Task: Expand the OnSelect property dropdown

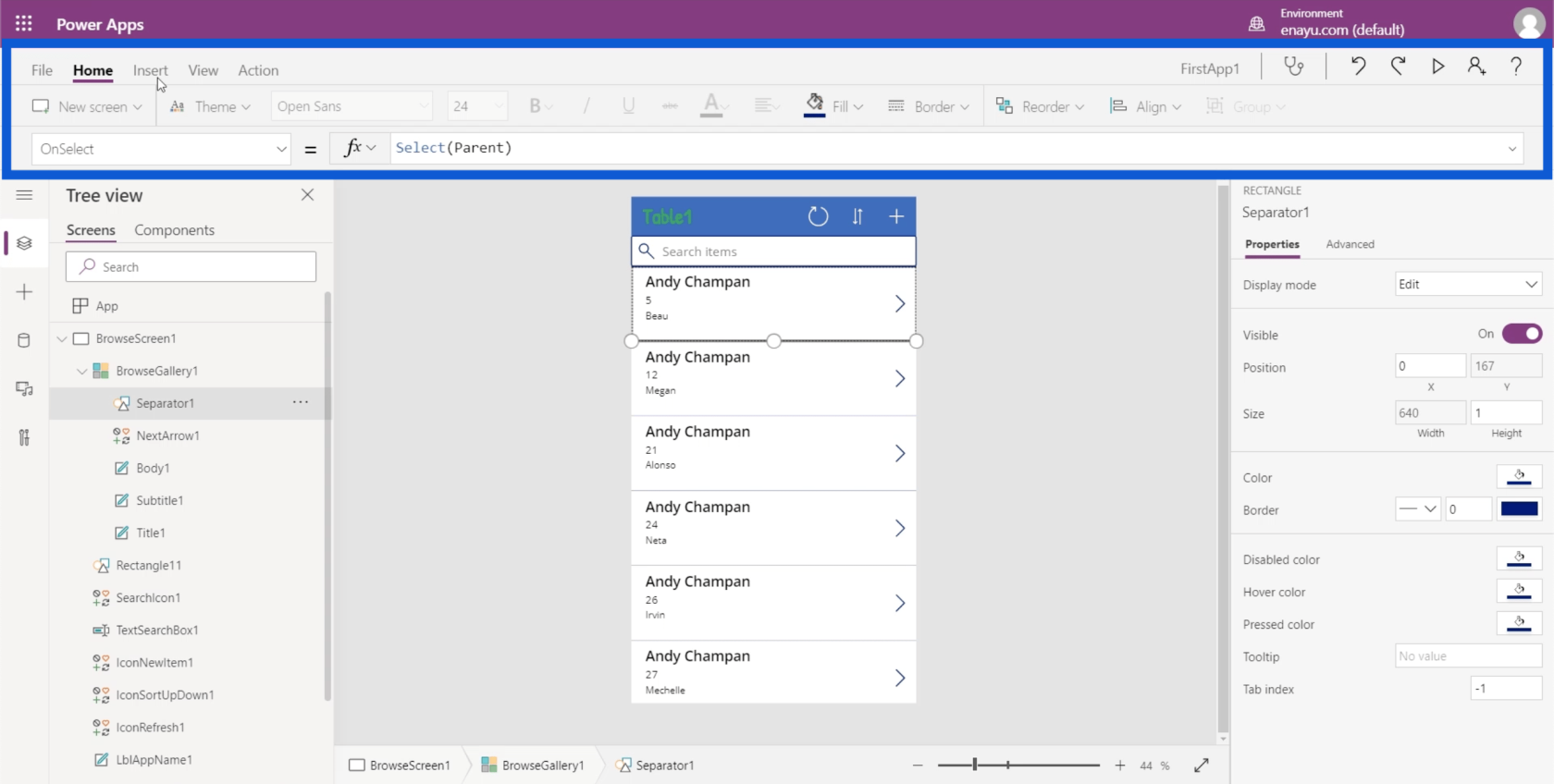Action: [x=281, y=149]
